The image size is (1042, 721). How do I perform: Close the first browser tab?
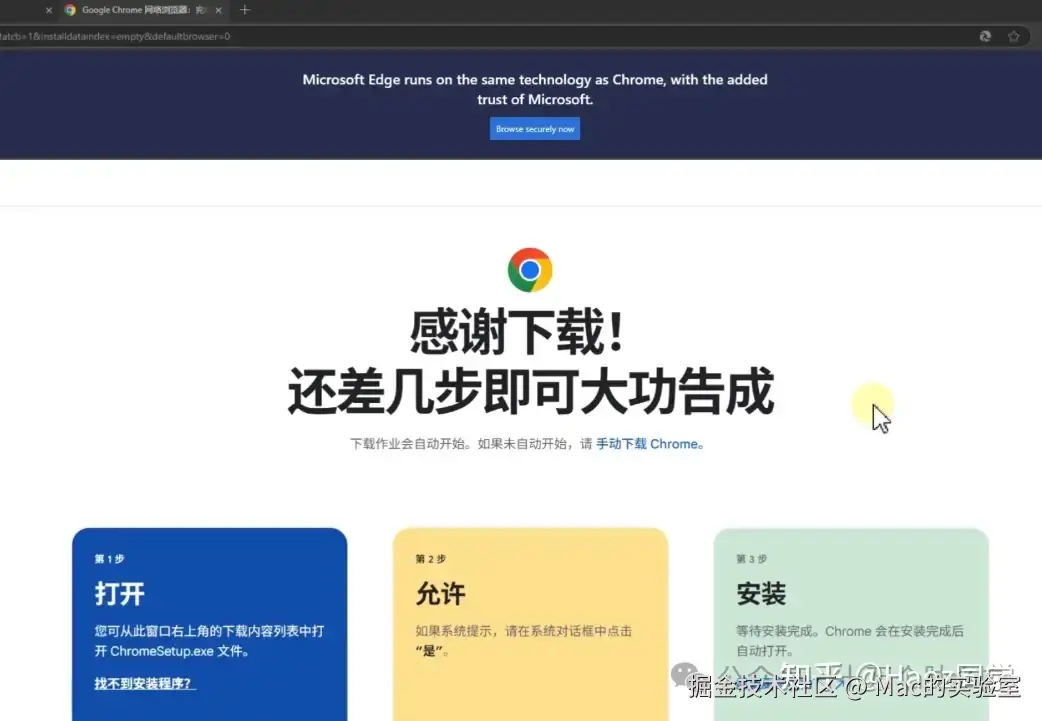point(49,10)
